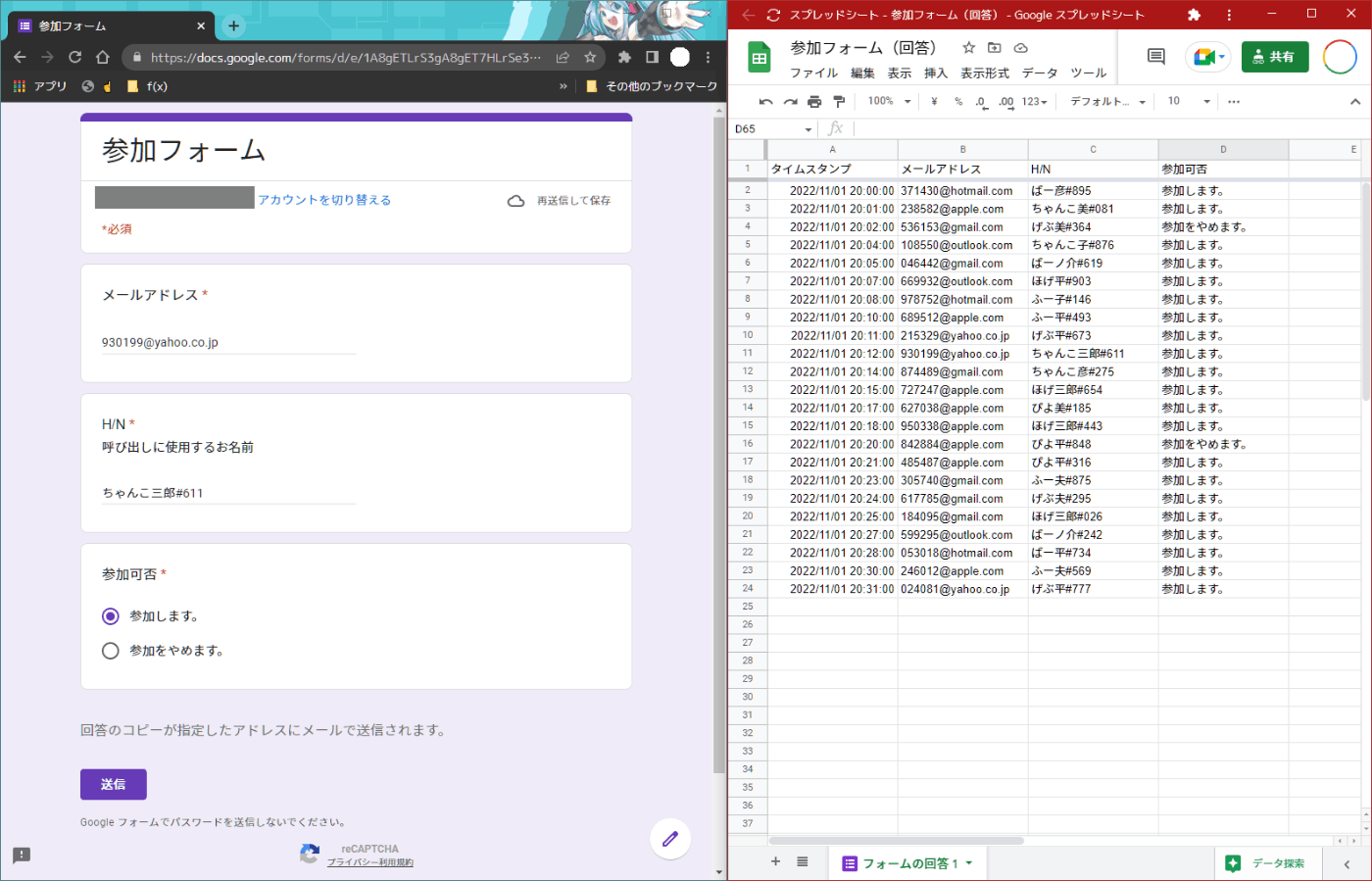Select the 参加します。 radio option
1372x881 pixels.
(111, 616)
